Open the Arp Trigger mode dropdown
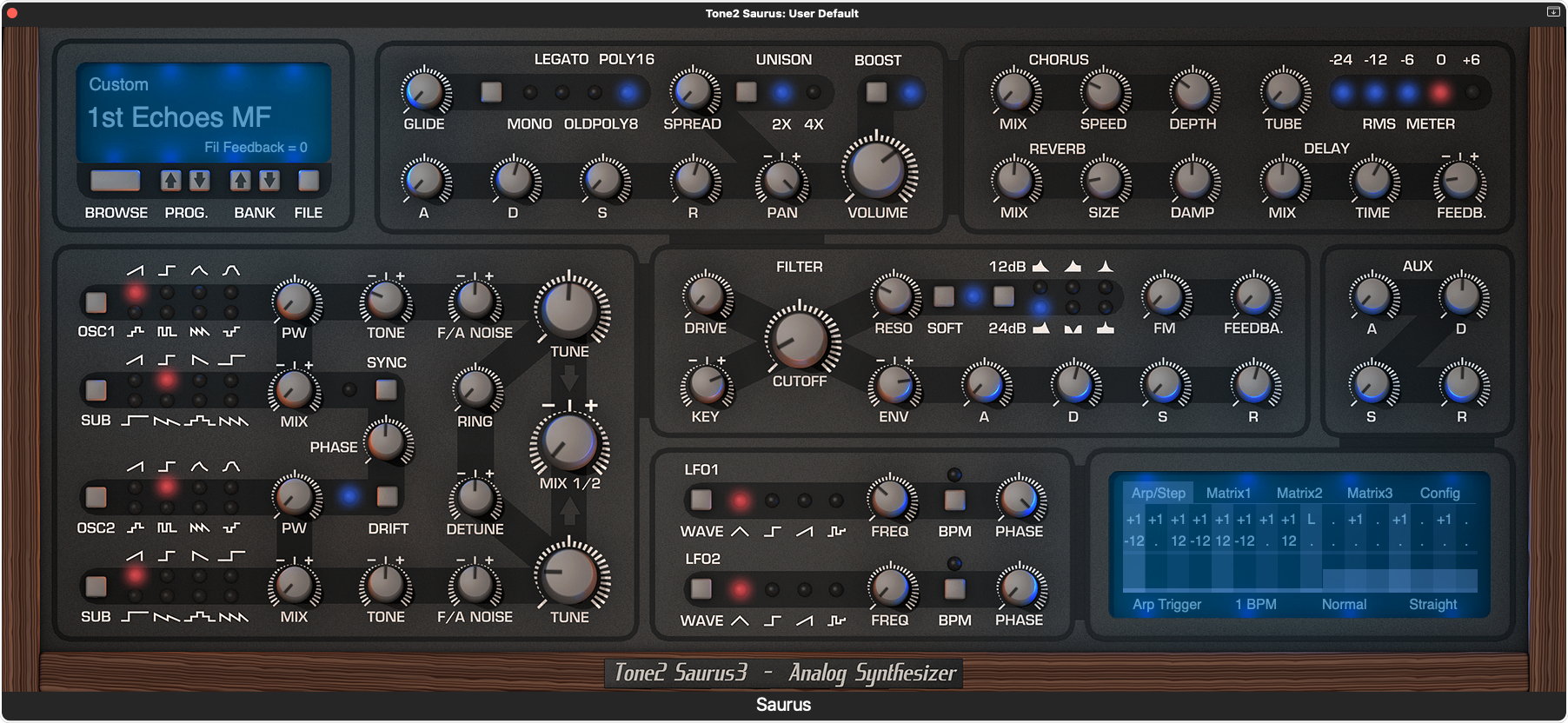This screenshot has width=1568, height=723. (x=1167, y=604)
